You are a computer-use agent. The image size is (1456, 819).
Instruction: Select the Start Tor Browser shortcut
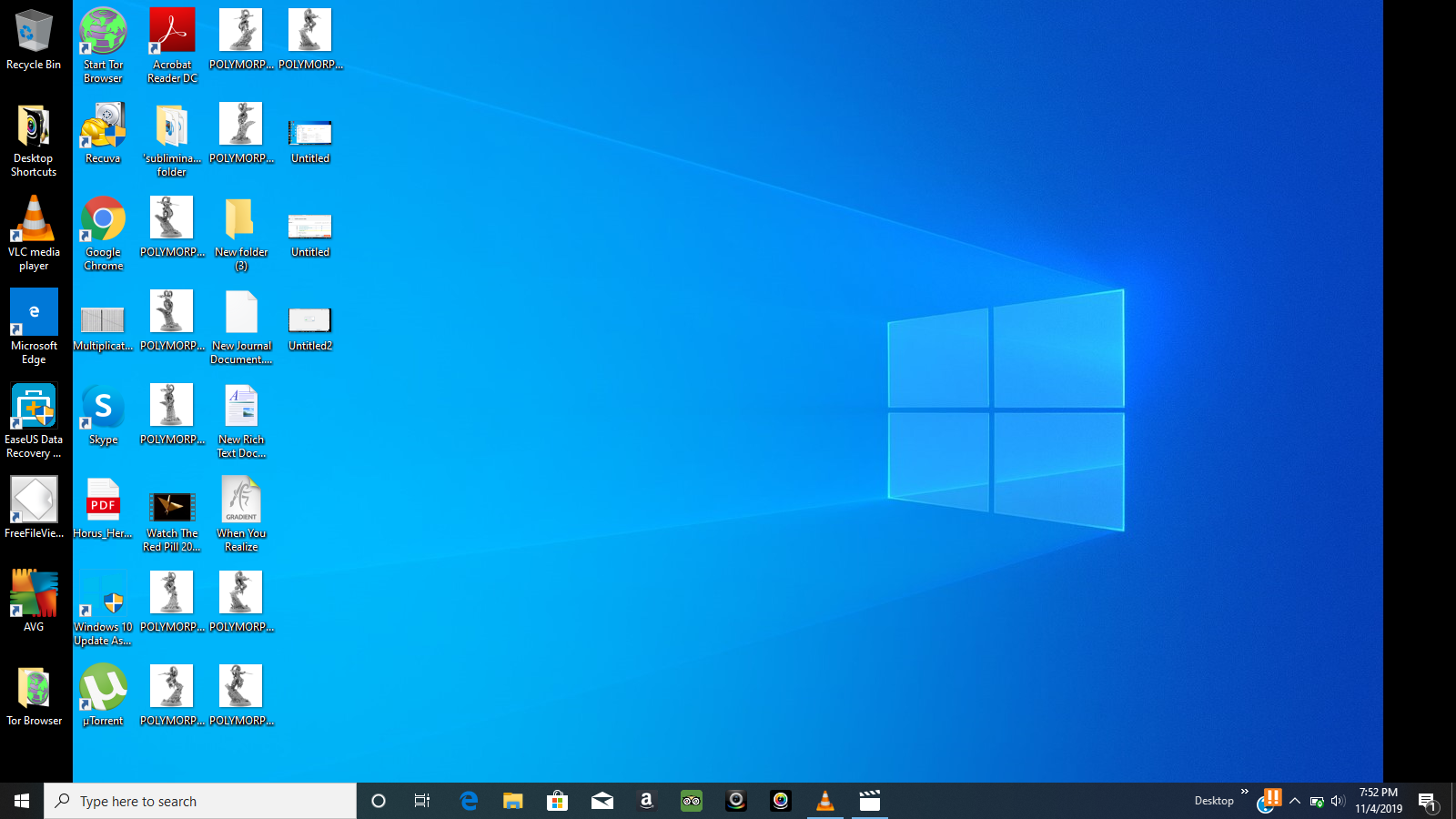(x=103, y=45)
